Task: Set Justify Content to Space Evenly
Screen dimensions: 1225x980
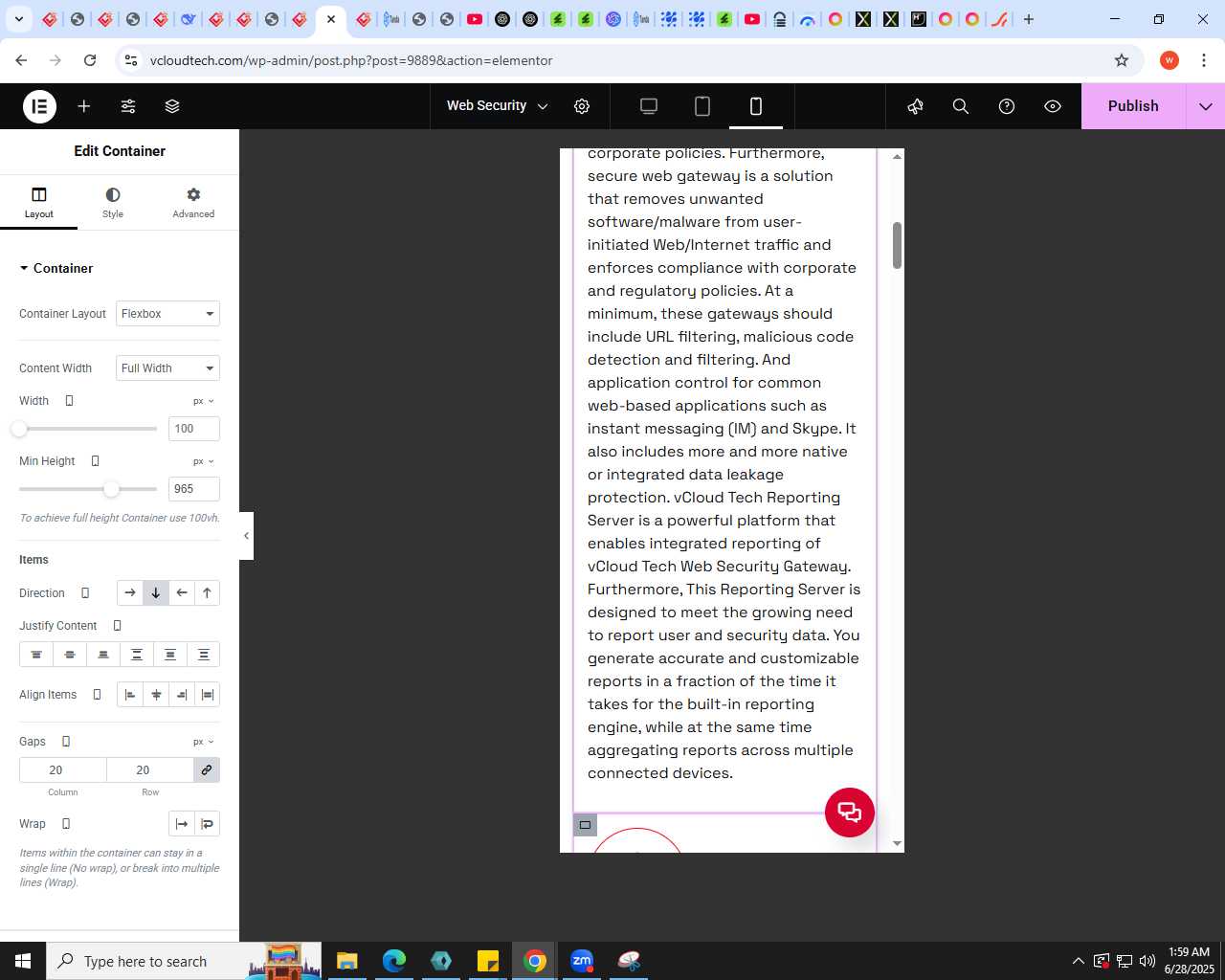Action: [204, 655]
